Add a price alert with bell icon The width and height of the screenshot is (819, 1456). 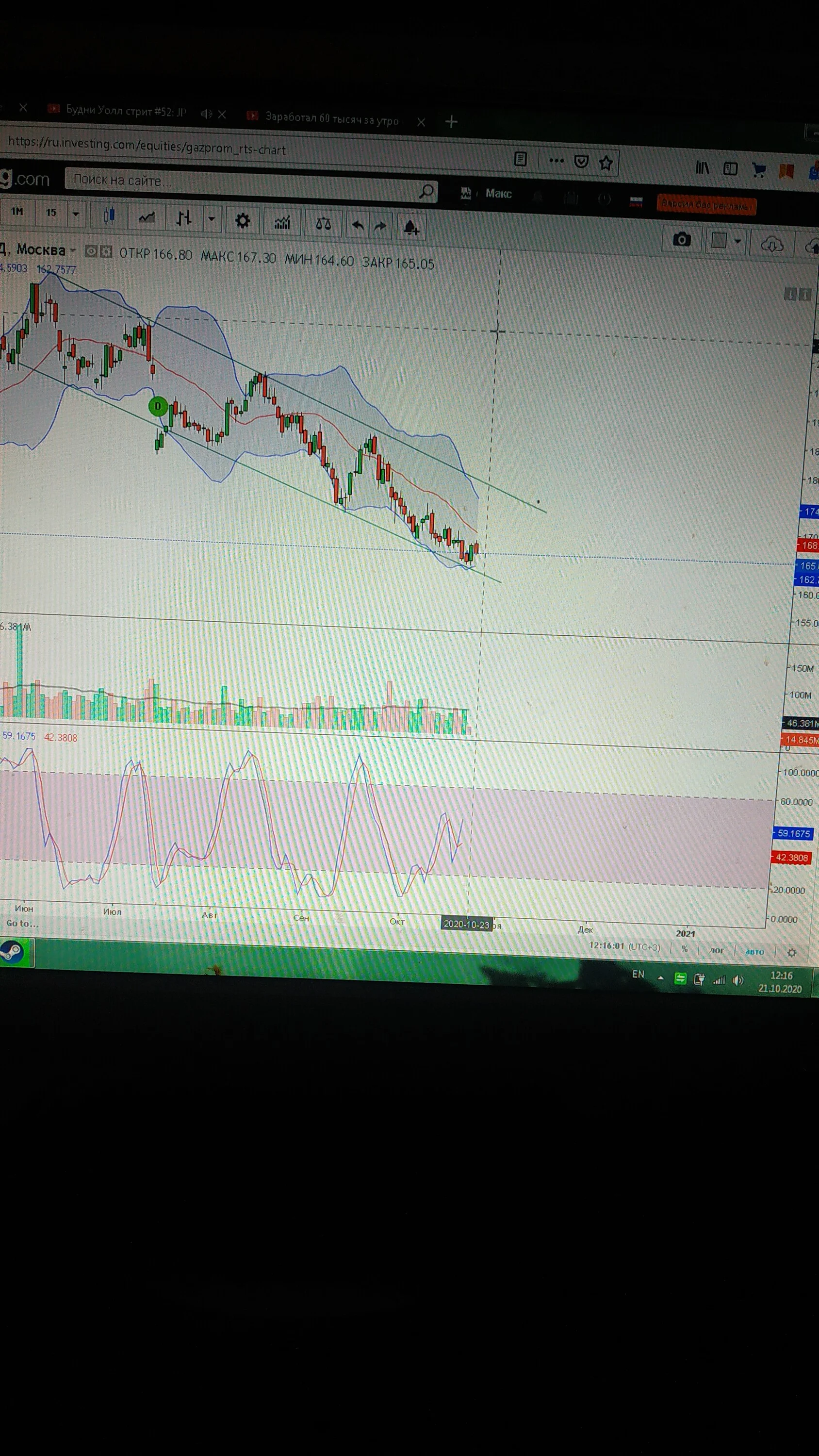411,228
